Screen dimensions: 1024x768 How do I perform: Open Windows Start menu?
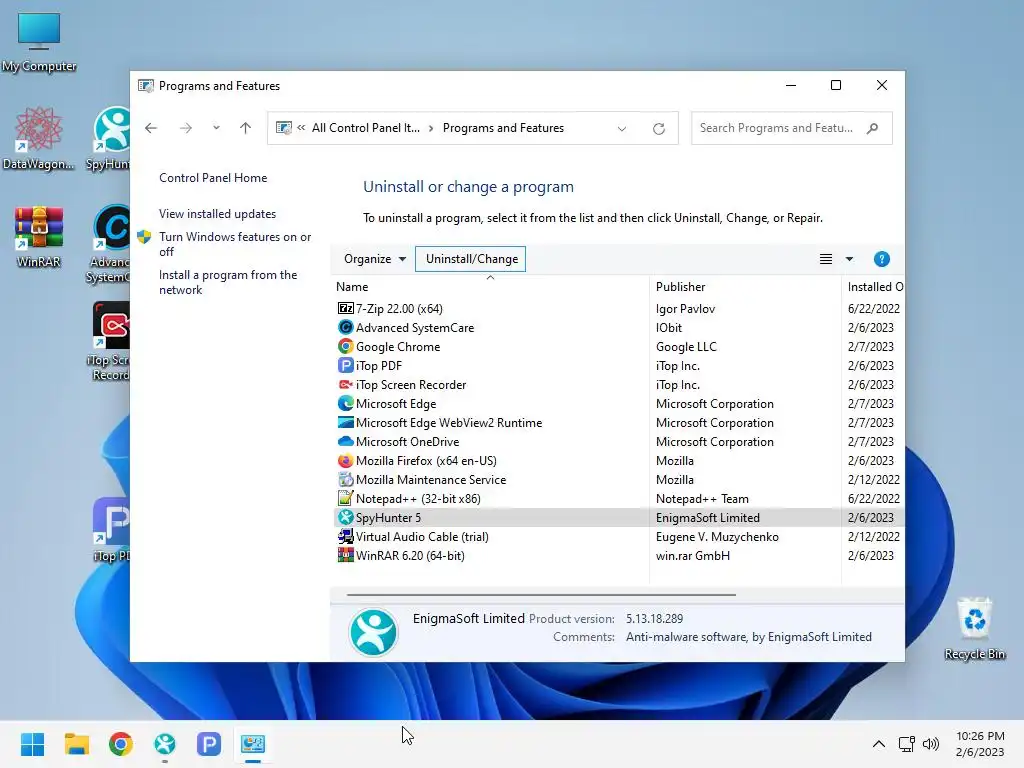pos(33,744)
